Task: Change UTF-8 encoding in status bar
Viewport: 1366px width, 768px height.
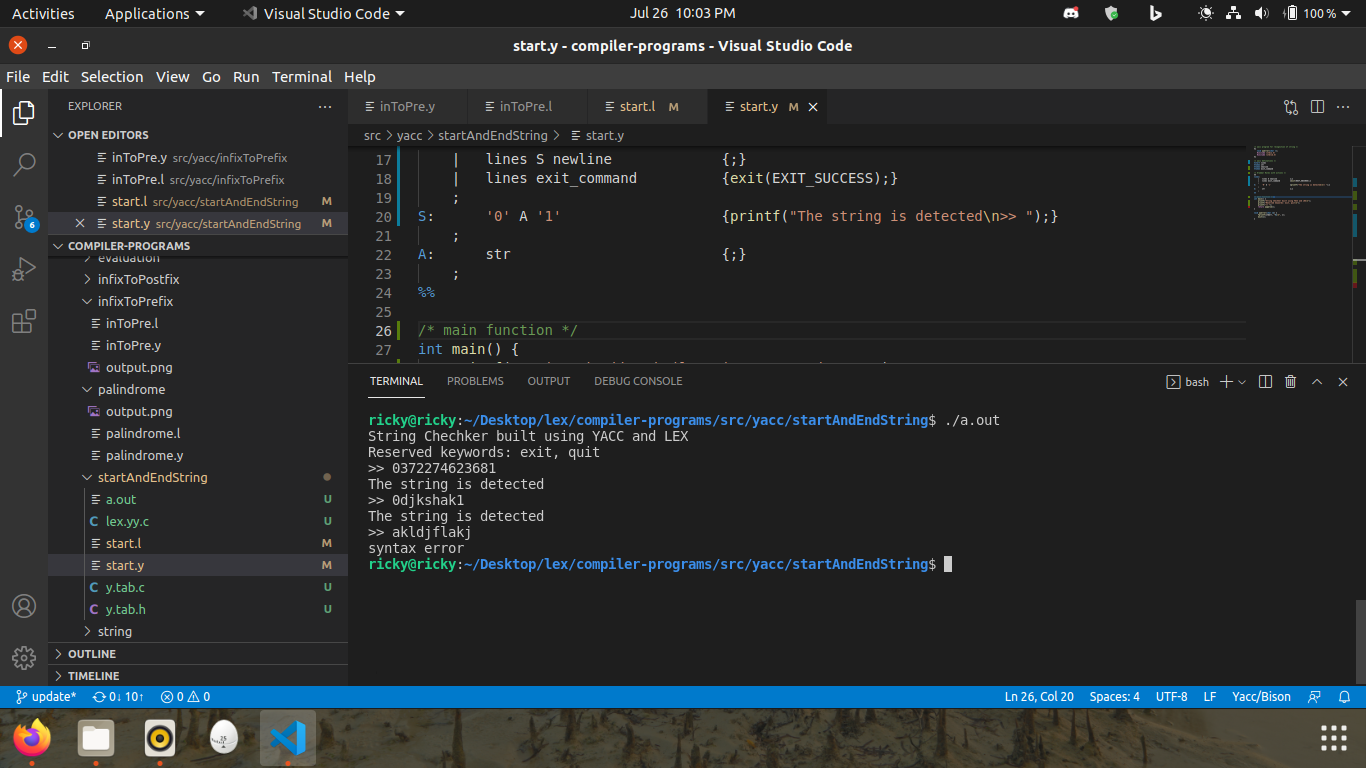Action: tap(1171, 696)
